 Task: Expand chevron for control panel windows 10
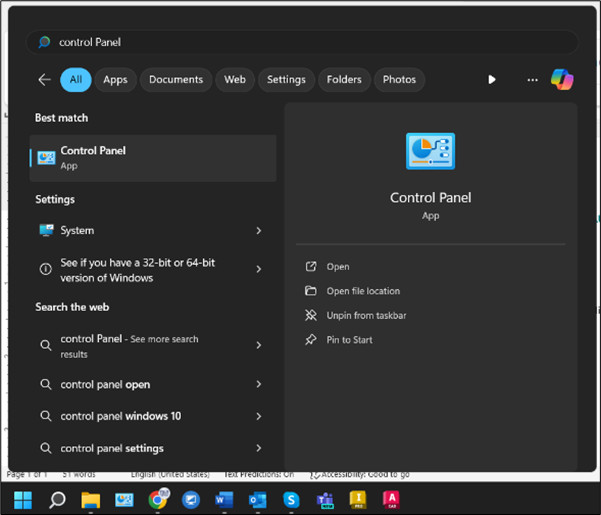tap(259, 416)
